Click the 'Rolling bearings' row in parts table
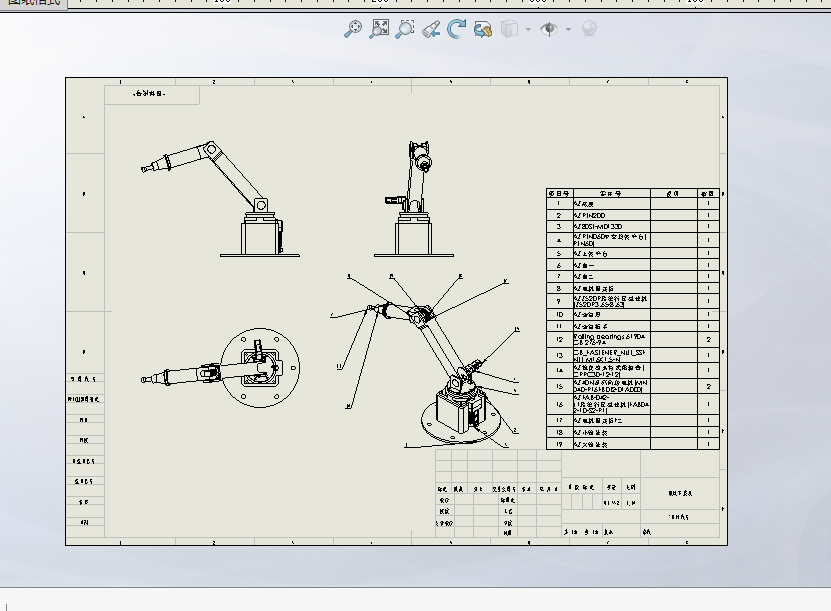Image resolution: width=831 pixels, height=611 pixels. click(633, 340)
